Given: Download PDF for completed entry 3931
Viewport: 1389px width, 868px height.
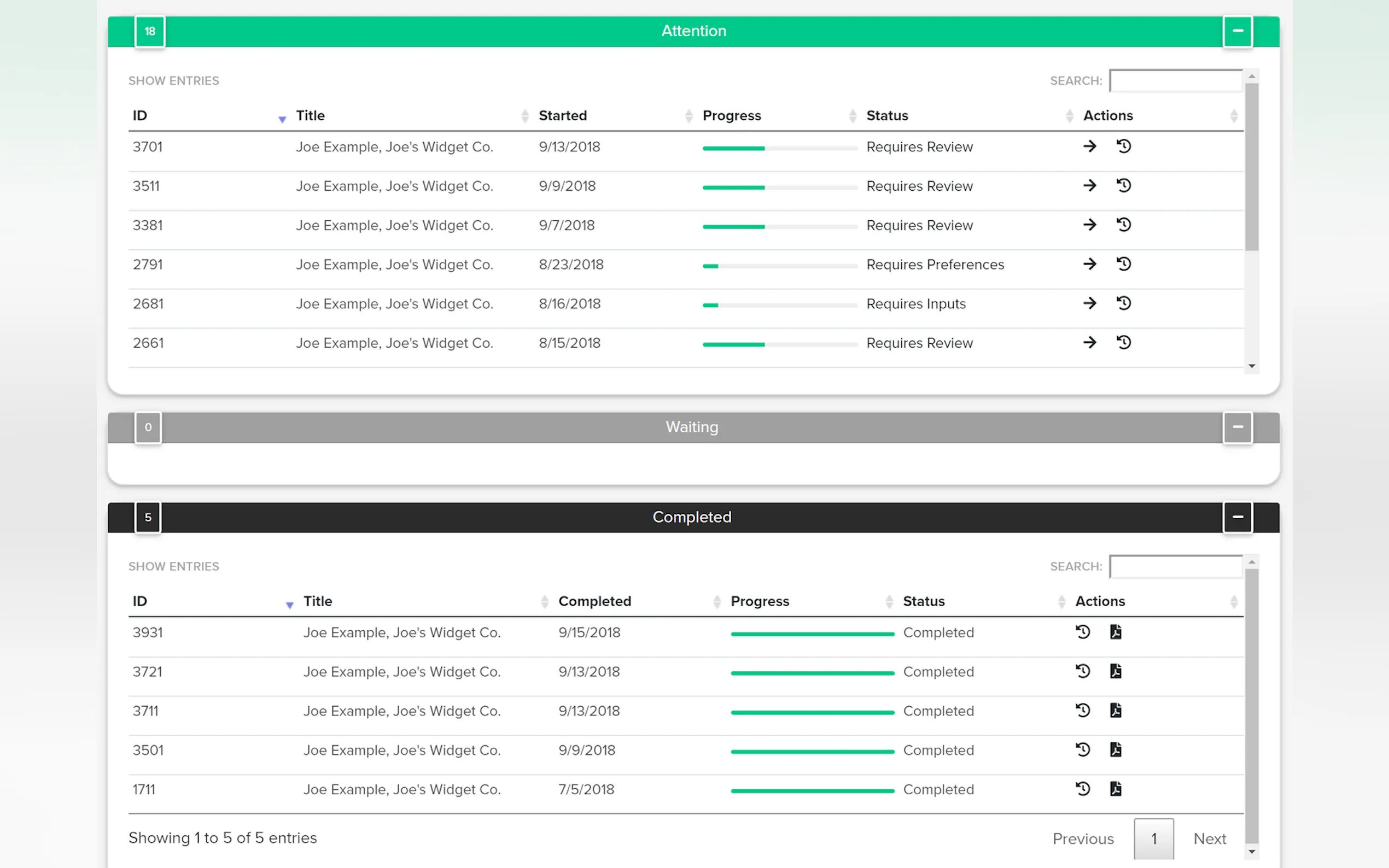Looking at the screenshot, I should coord(1115,632).
